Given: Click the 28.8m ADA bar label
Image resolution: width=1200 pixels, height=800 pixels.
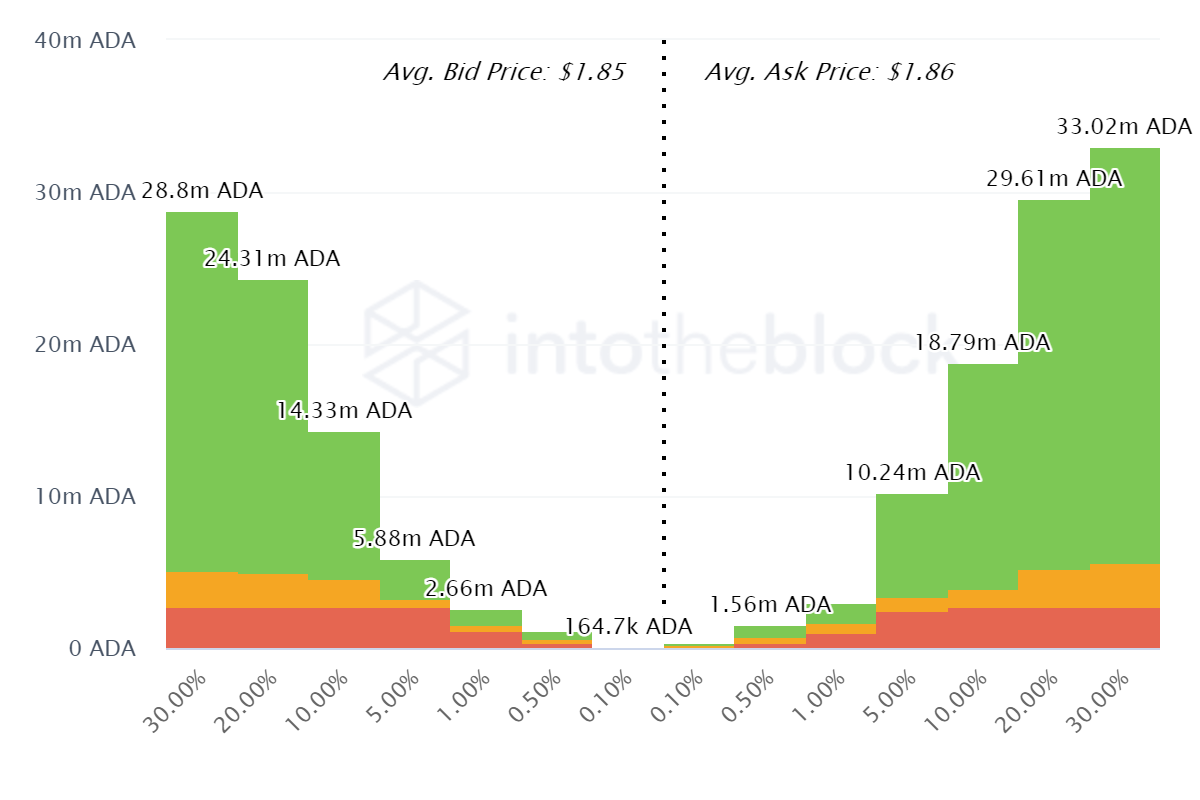Looking at the screenshot, I should (202, 190).
